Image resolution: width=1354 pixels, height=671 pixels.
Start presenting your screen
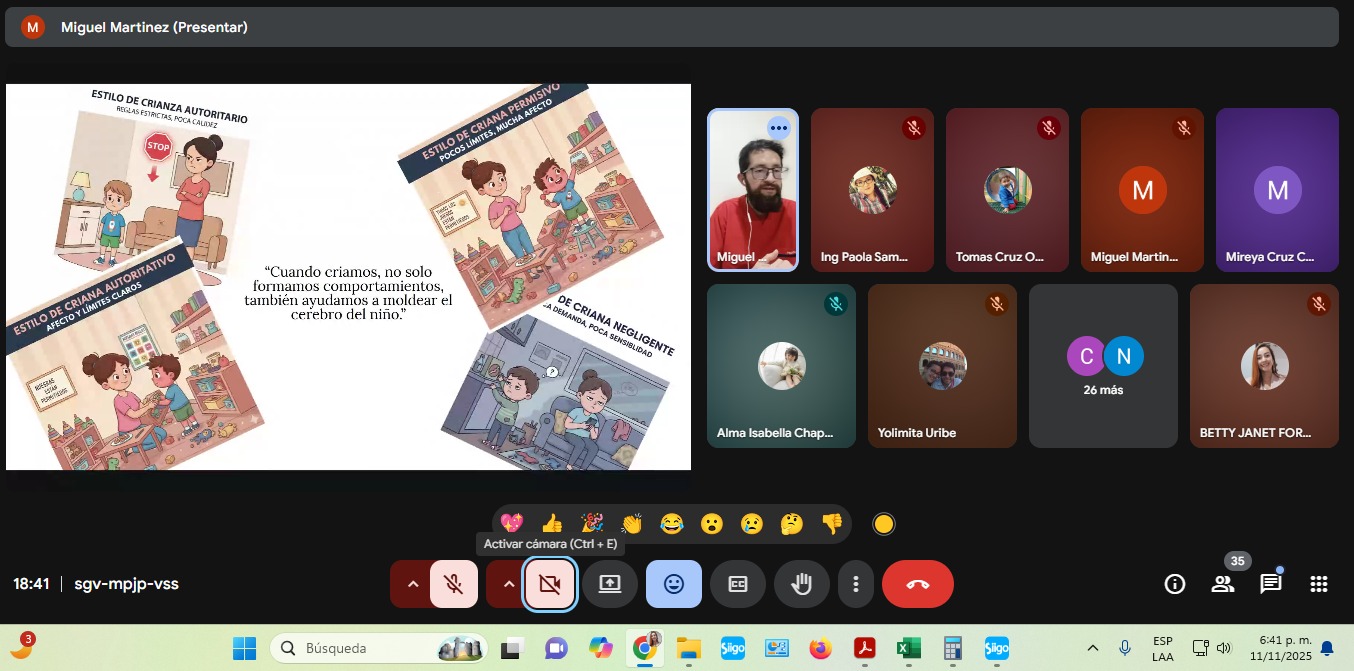[x=610, y=584]
